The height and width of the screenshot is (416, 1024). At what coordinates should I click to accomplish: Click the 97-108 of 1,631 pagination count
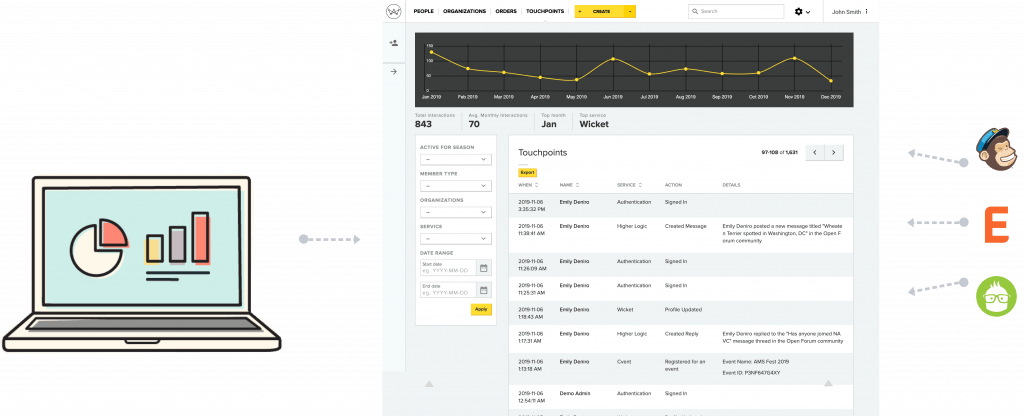780,152
